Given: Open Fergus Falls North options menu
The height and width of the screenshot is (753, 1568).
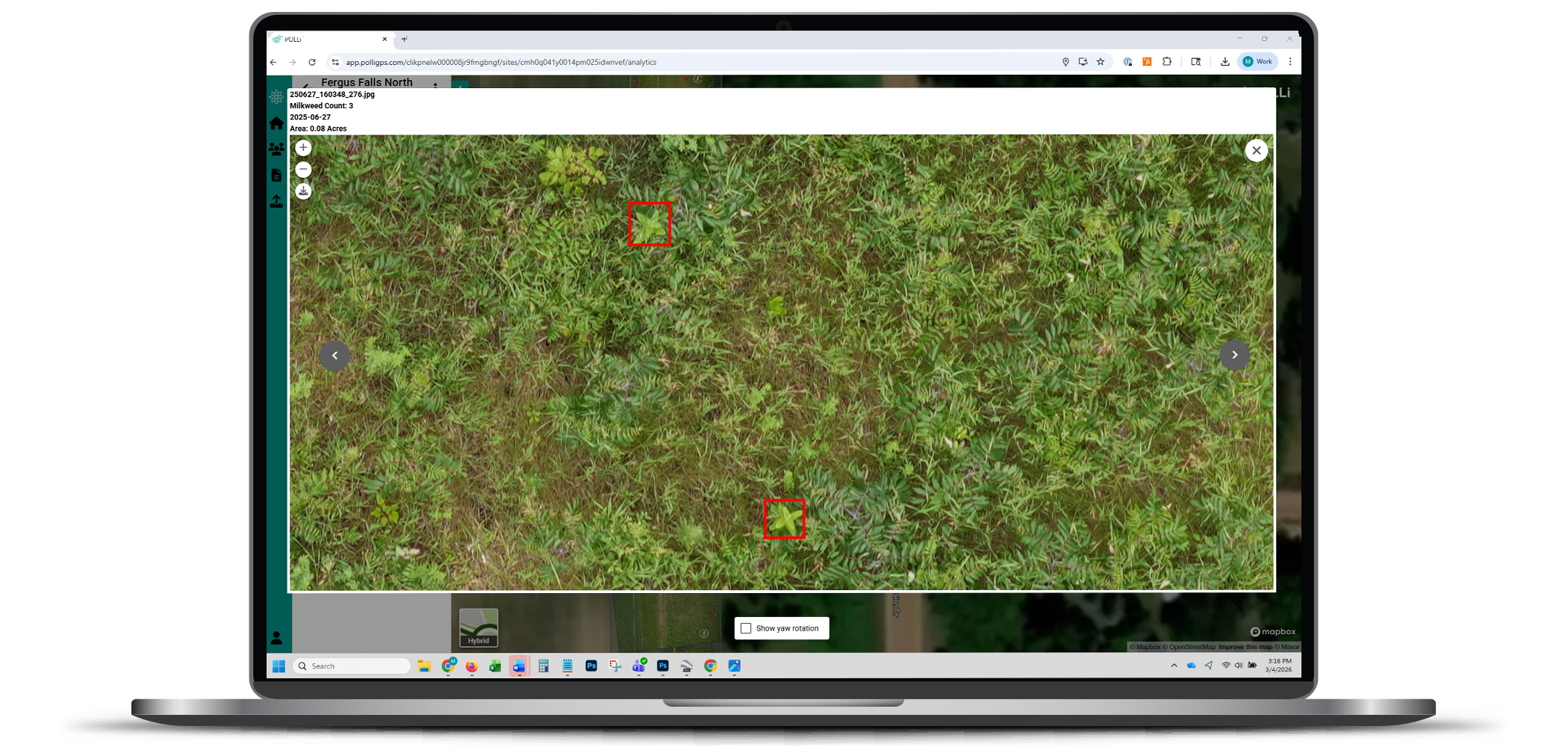Looking at the screenshot, I should [436, 84].
